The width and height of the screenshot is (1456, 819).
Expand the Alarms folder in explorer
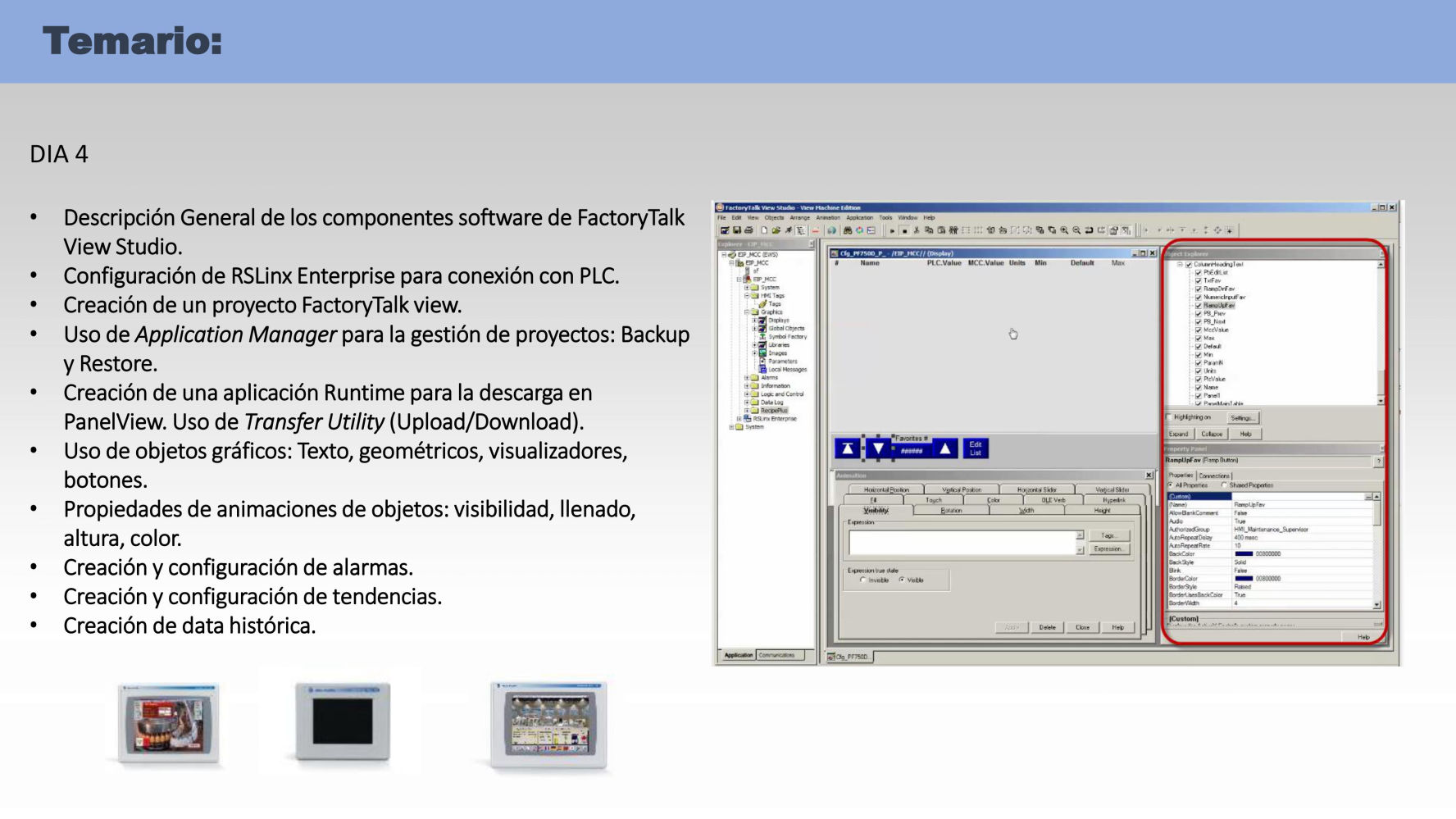click(x=747, y=378)
